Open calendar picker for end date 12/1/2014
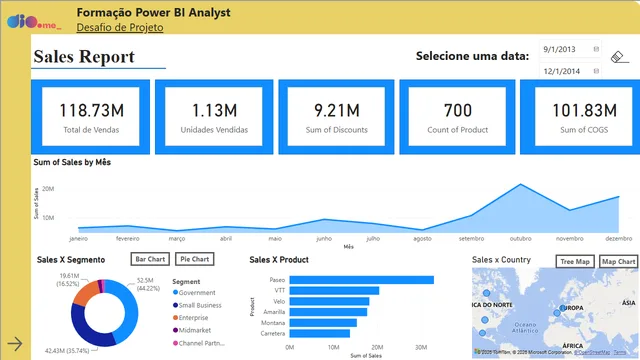The height and width of the screenshot is (360, 640). tap(596, 71)
